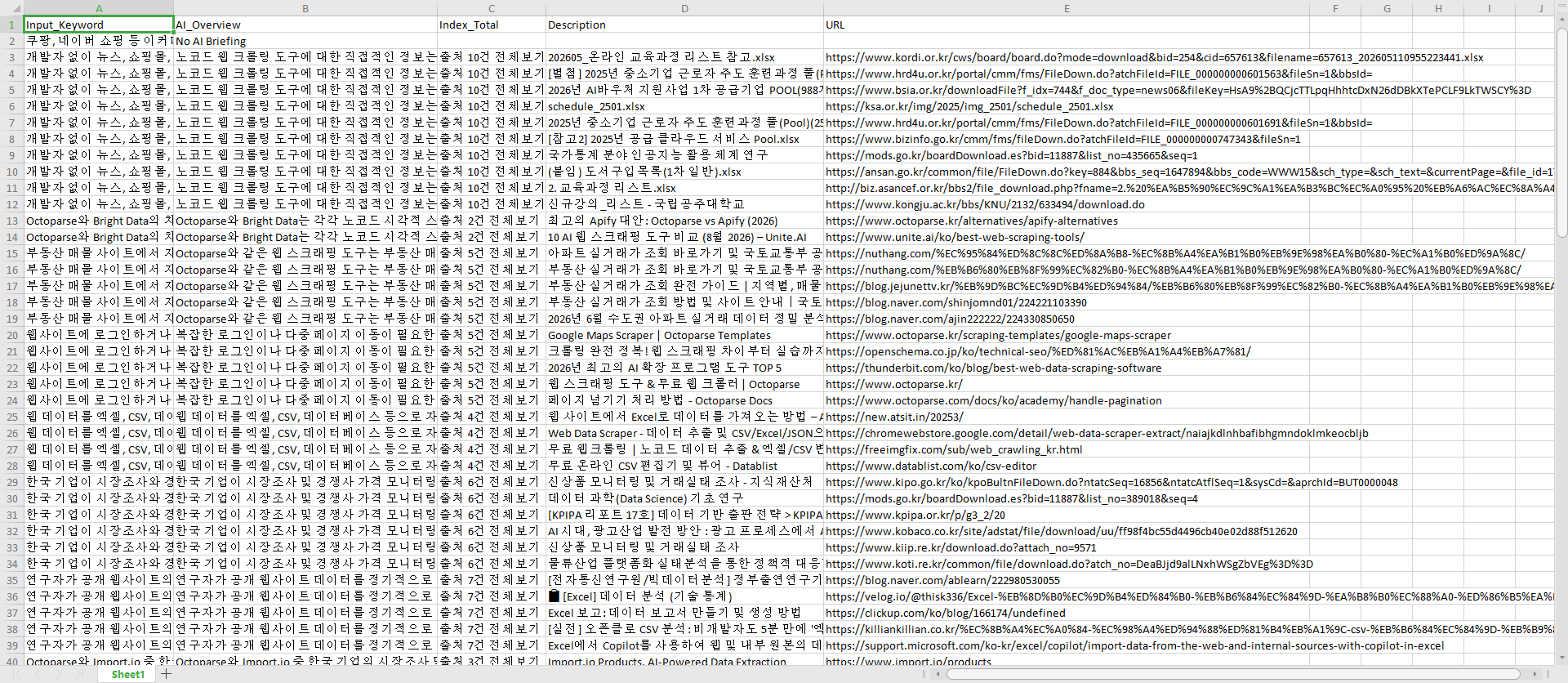Select the kongju.ac.kr download URL cell
The height and width of the screenshot is (683, 1568).
click(x=1067, y=204)
